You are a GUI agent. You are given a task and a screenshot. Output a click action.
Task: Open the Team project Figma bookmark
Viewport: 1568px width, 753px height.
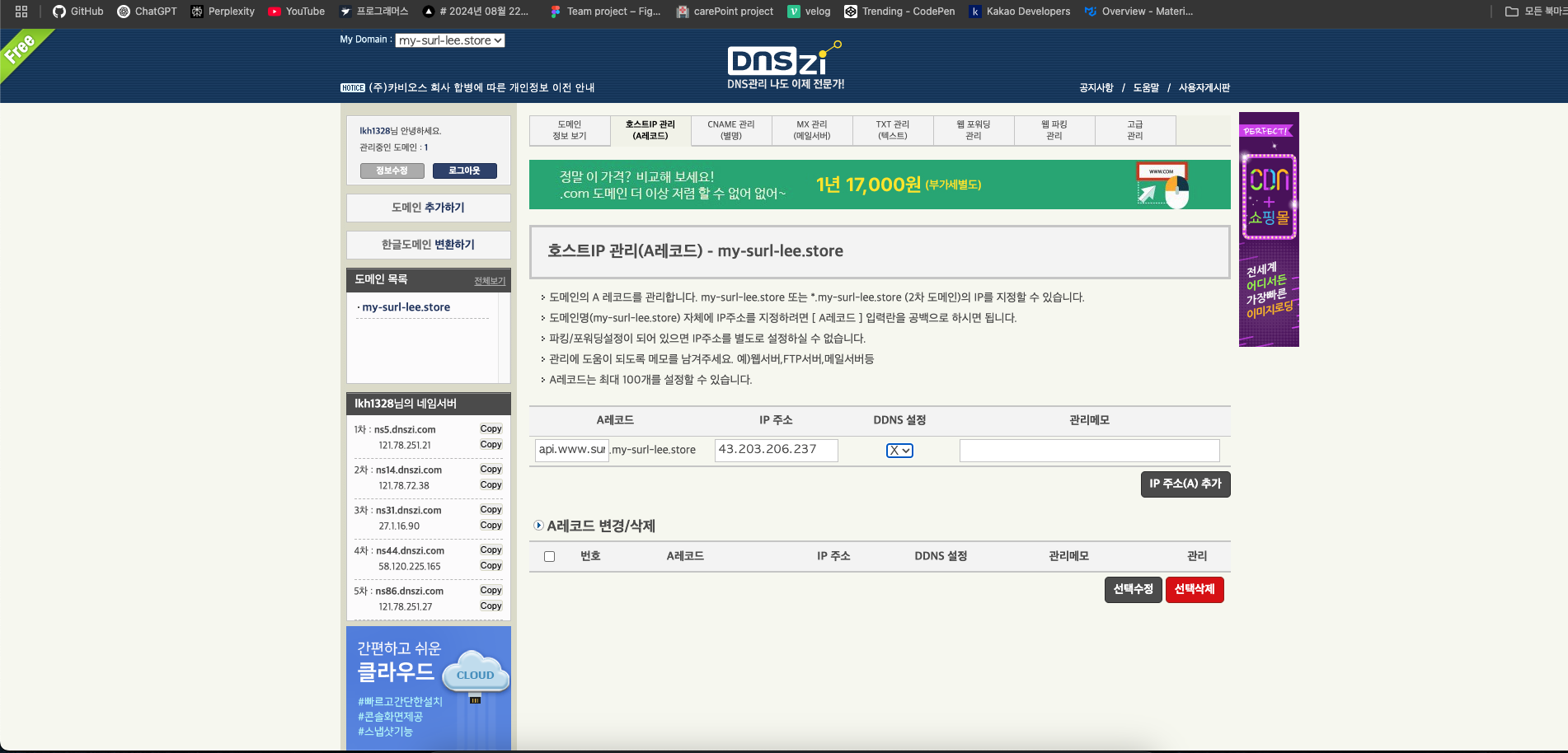(x=605, y=12)
